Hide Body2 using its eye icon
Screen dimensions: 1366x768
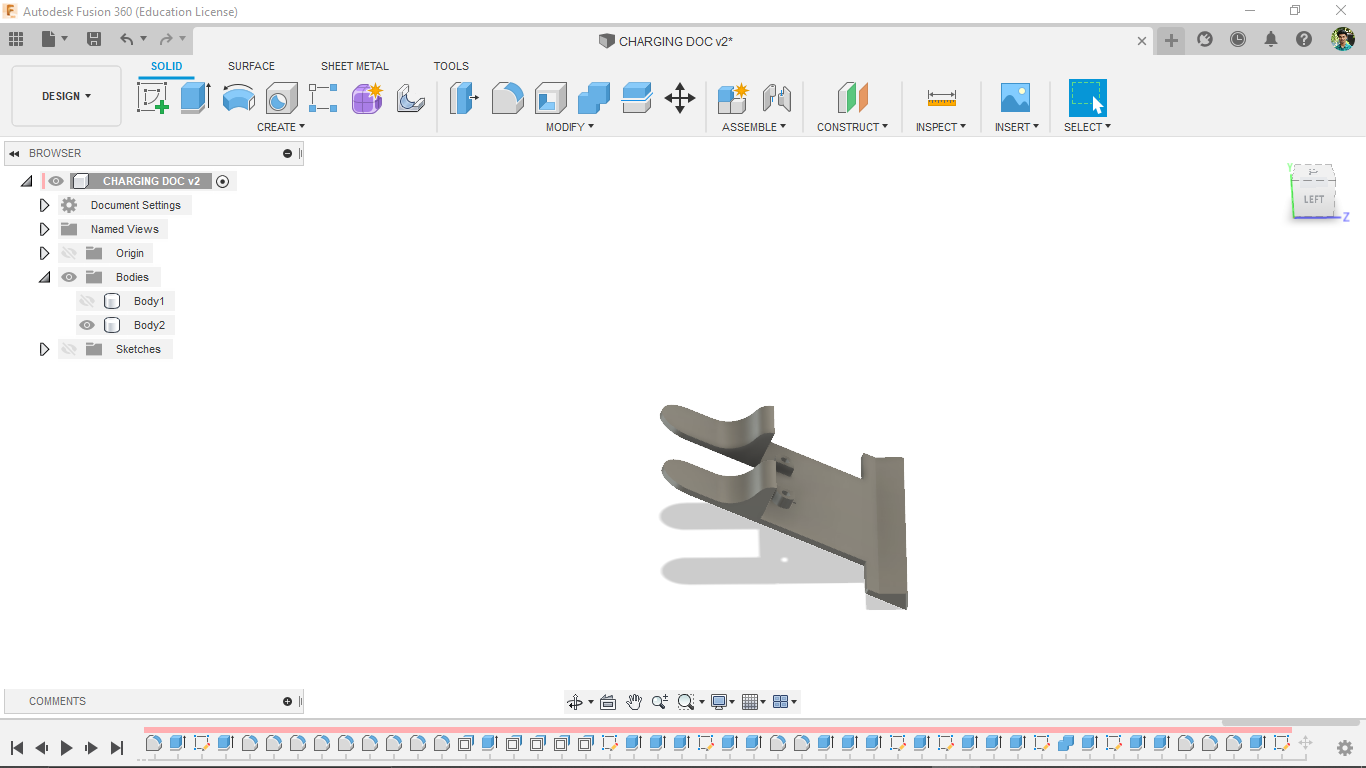coord(87,324)
